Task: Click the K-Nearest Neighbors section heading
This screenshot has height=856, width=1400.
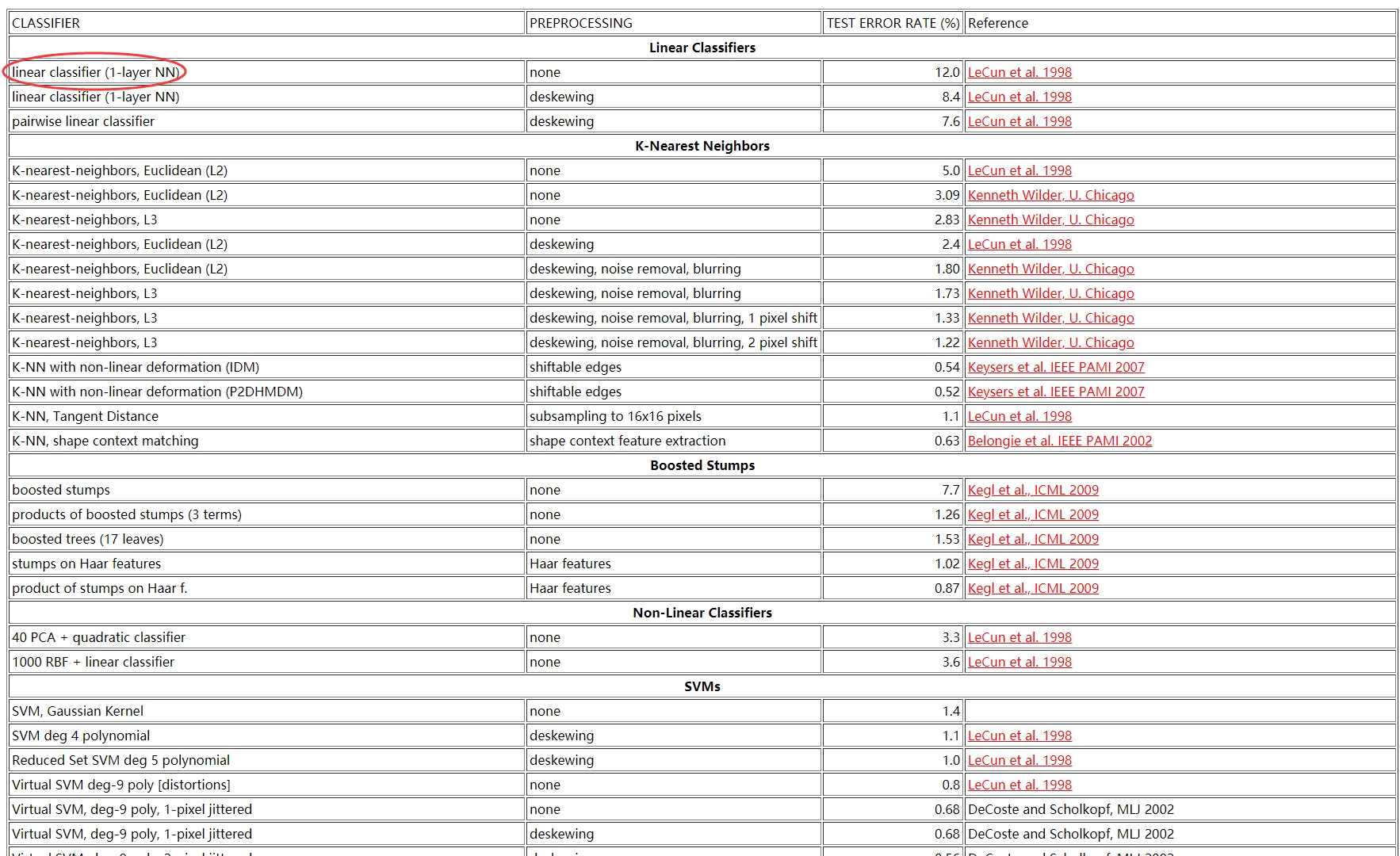Action: click(702, 146)
